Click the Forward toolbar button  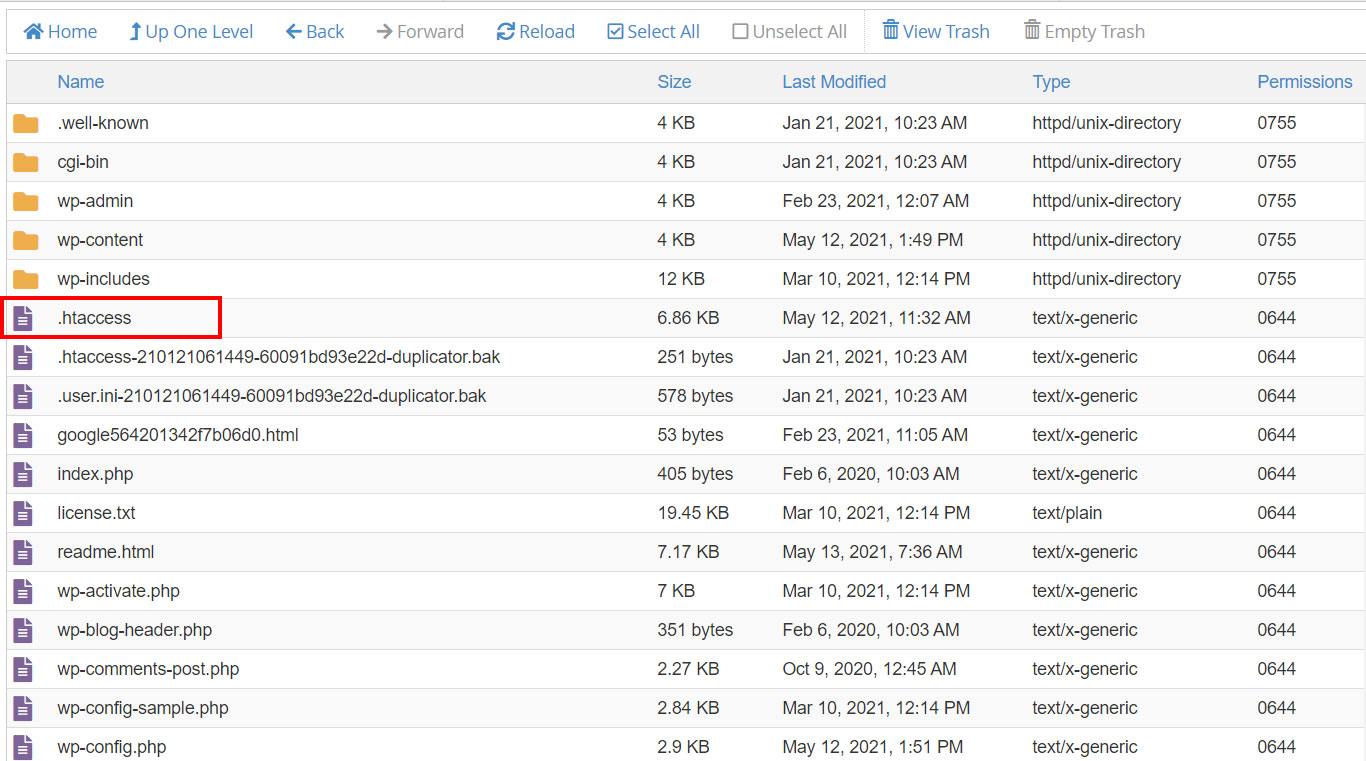click(x=420, y=32)
